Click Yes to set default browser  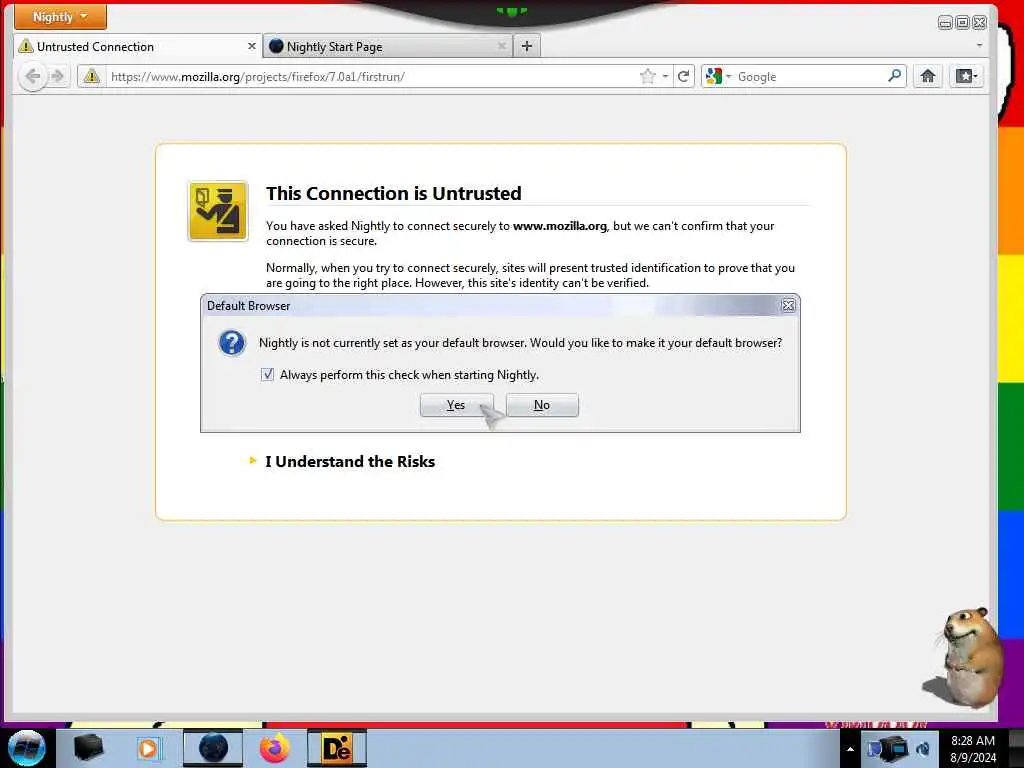[x=456, y=405]
